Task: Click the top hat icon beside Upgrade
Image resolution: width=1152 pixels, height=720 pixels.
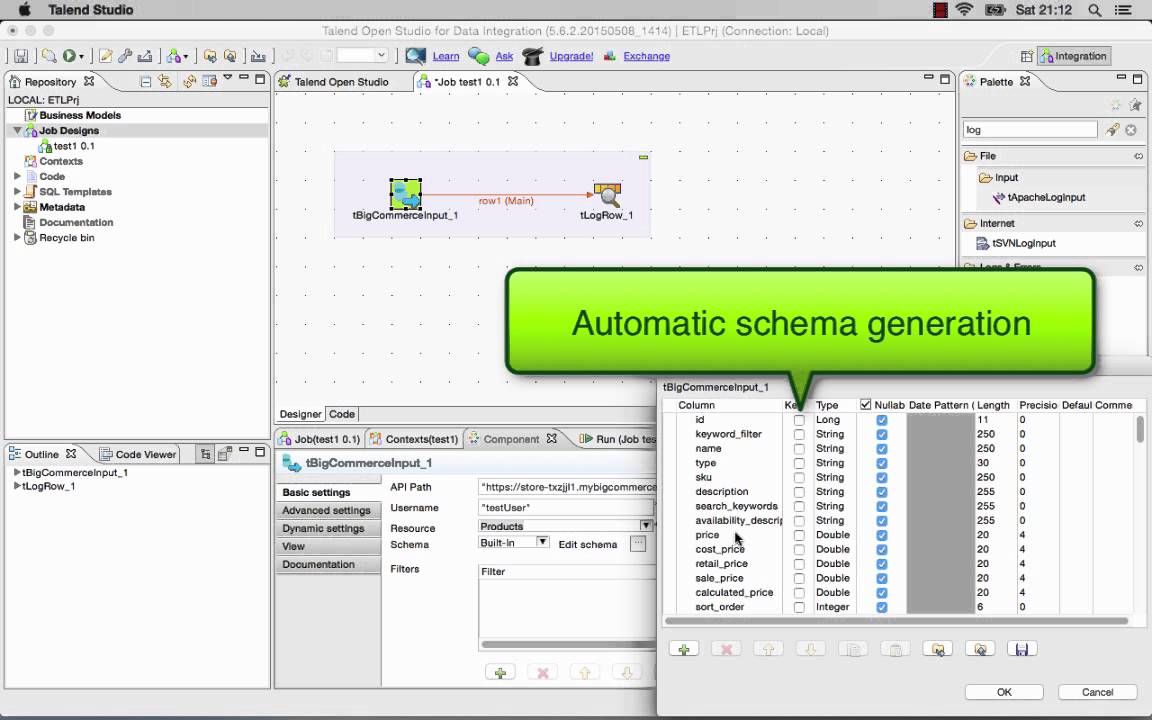Action: pos(533,56)
